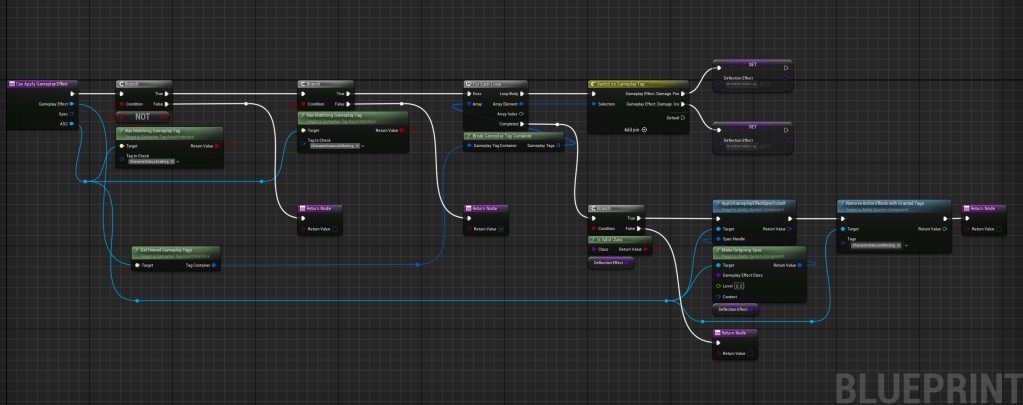
Task: Open Tag to Check dropdown on first Has Matching Gameplay Tag
Action: click(x=175, y=161)
